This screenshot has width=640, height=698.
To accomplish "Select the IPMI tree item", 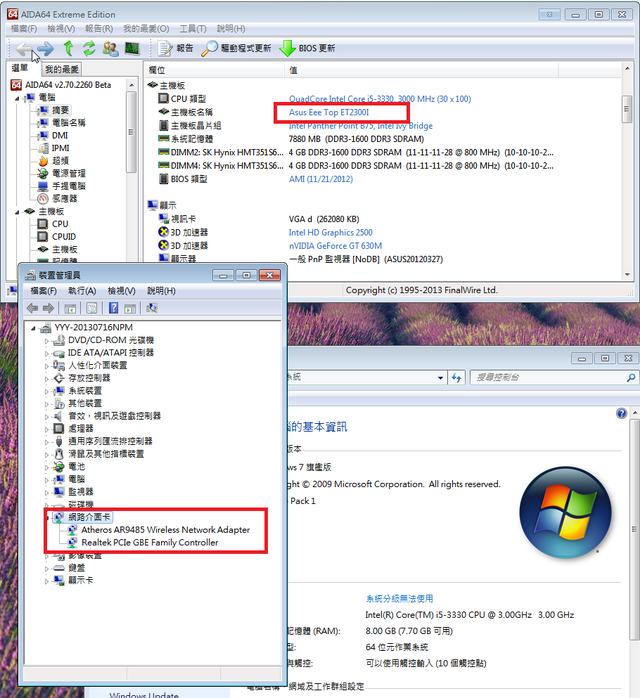I will (x=61, y=148).
